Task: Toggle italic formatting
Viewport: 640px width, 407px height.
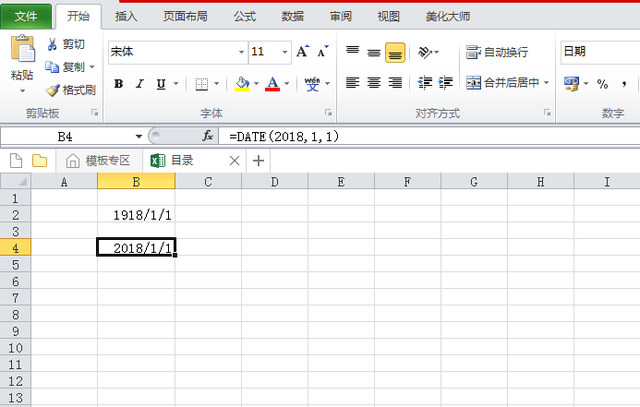Action: (x=140, y=84)
